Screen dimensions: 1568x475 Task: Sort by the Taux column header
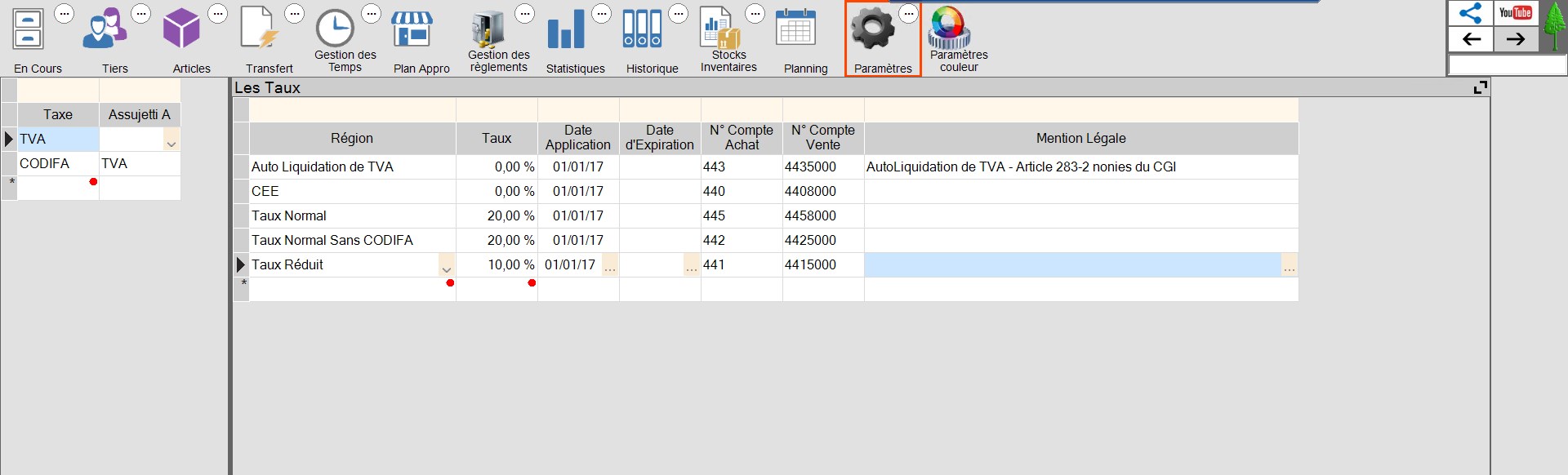[497, 138]
